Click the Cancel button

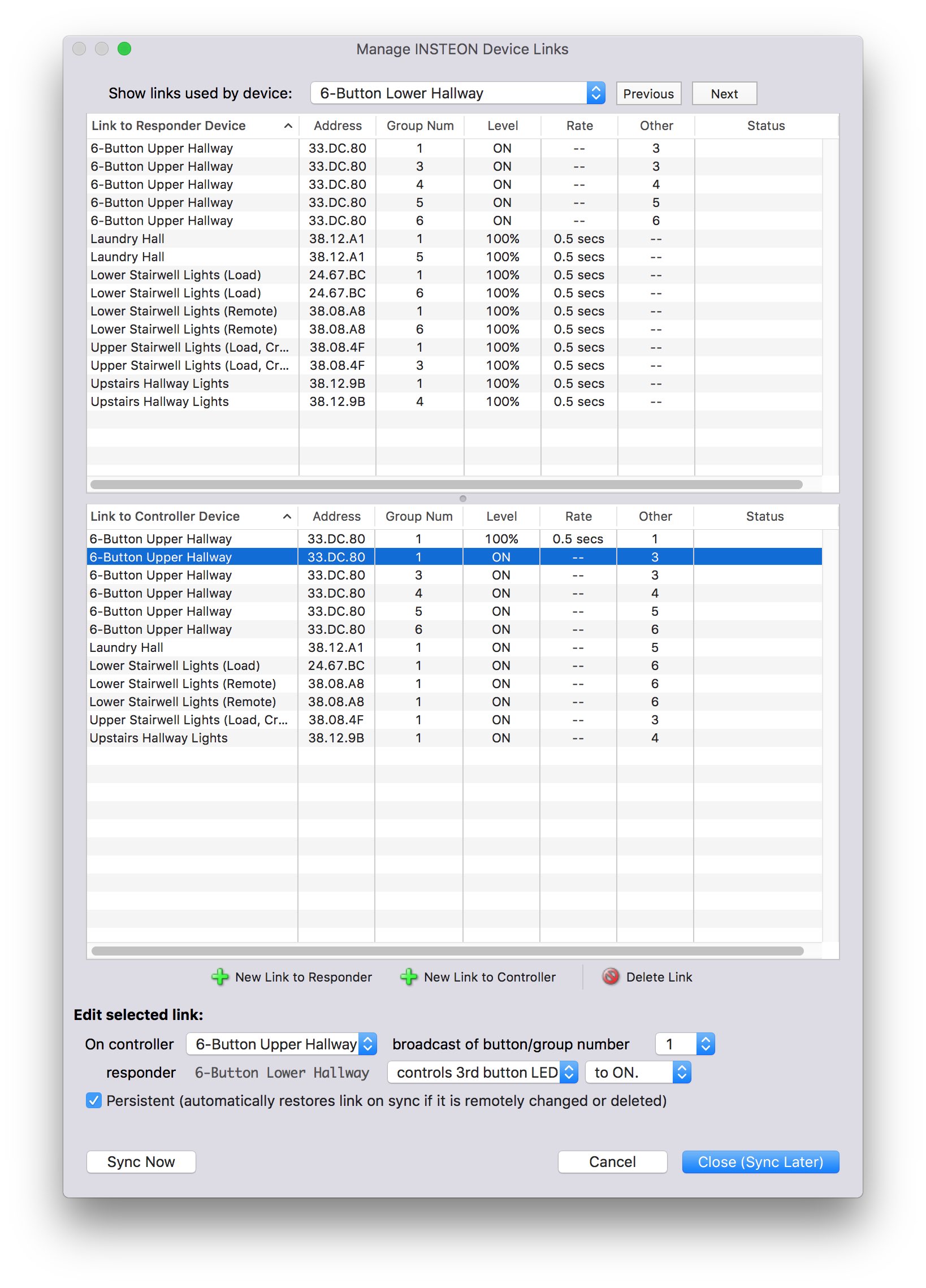(x=613, y=1162)
